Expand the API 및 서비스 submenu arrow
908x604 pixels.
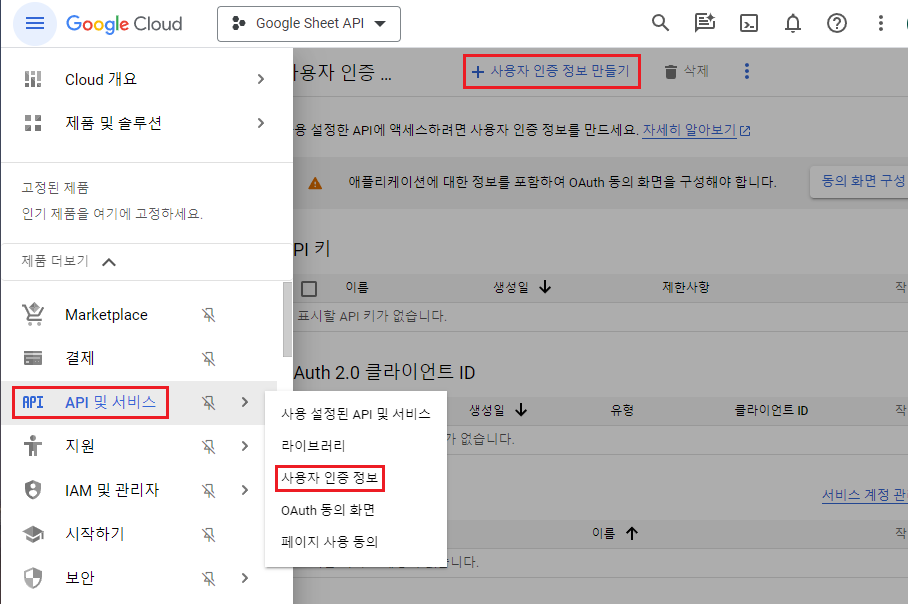pos(245,402)
